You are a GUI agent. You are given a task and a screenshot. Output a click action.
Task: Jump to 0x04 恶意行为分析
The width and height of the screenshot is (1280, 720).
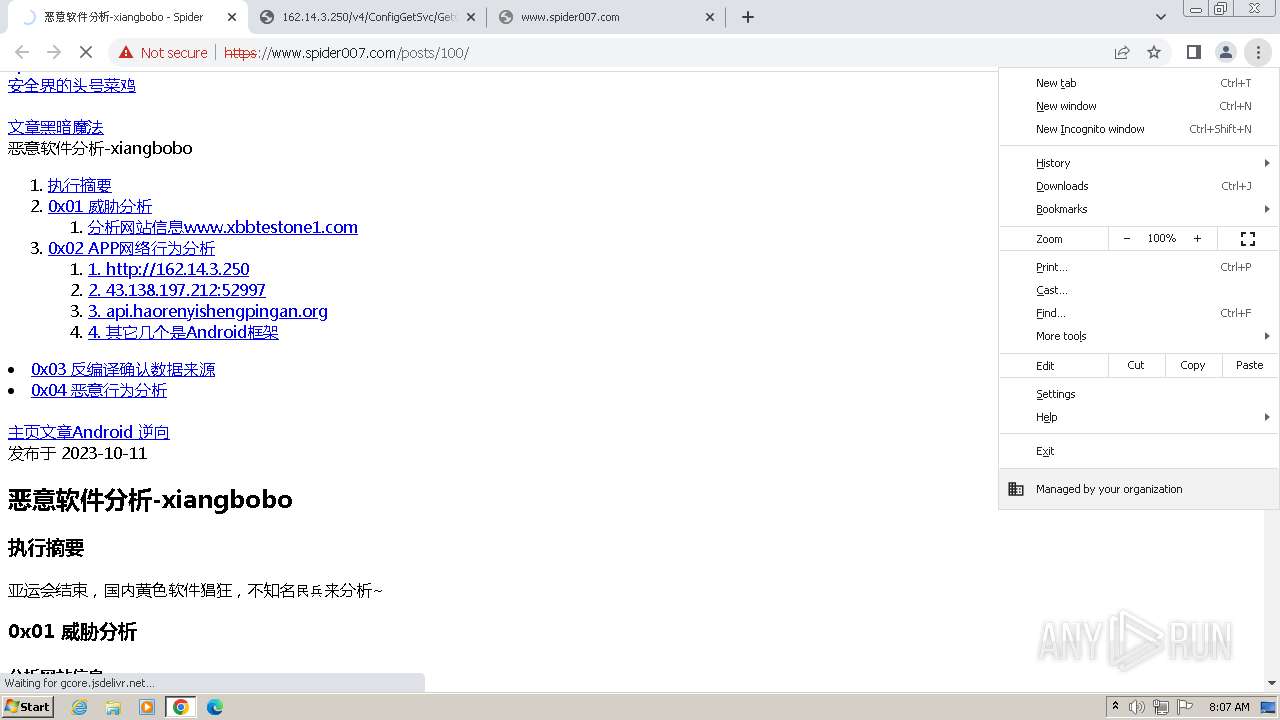pos(99,390)
